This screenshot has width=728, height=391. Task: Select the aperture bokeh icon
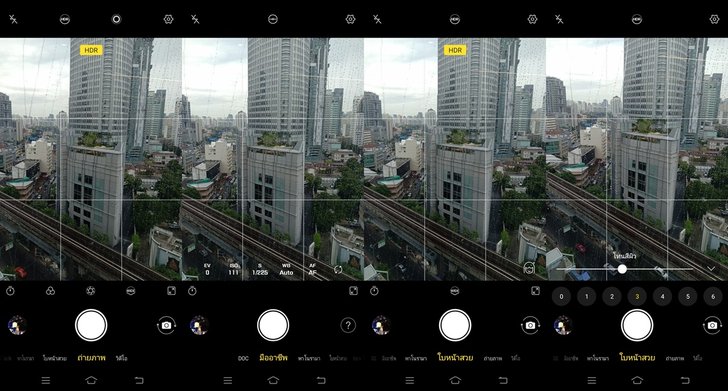point(91,291)
